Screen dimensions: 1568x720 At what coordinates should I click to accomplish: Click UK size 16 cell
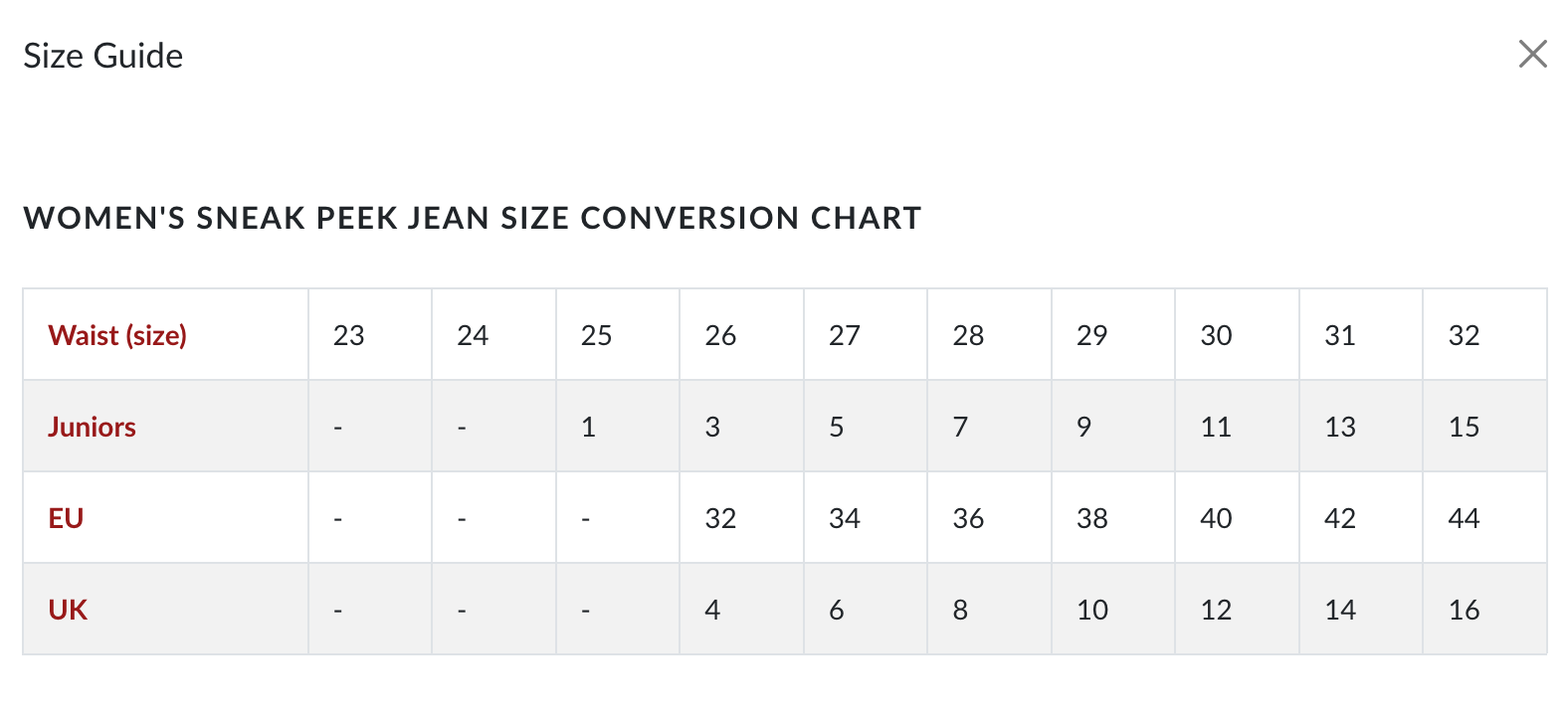(x=1484, y=610)
